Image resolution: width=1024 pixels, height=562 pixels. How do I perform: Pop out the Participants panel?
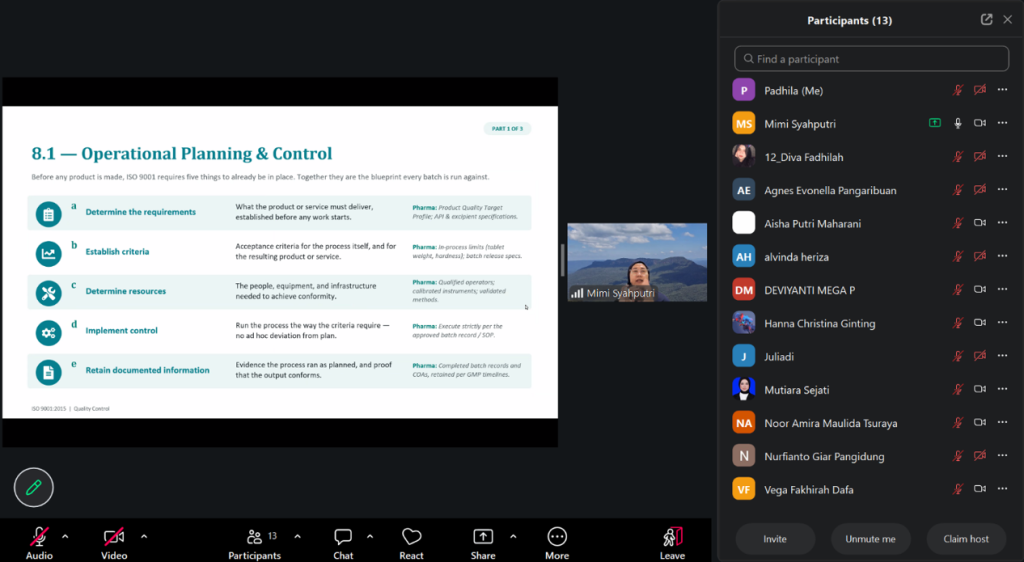[986, 20]
